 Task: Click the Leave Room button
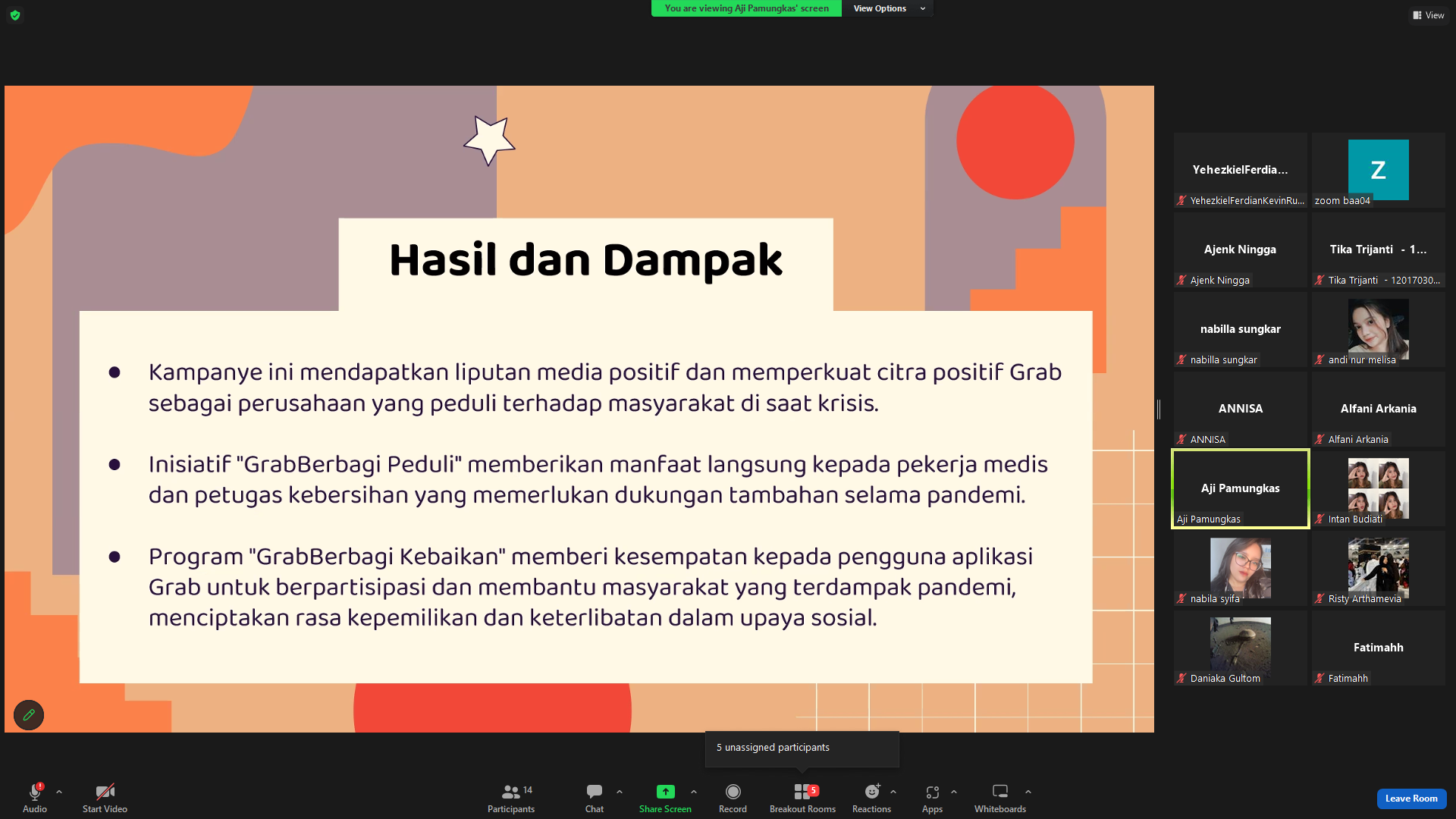1411,799
